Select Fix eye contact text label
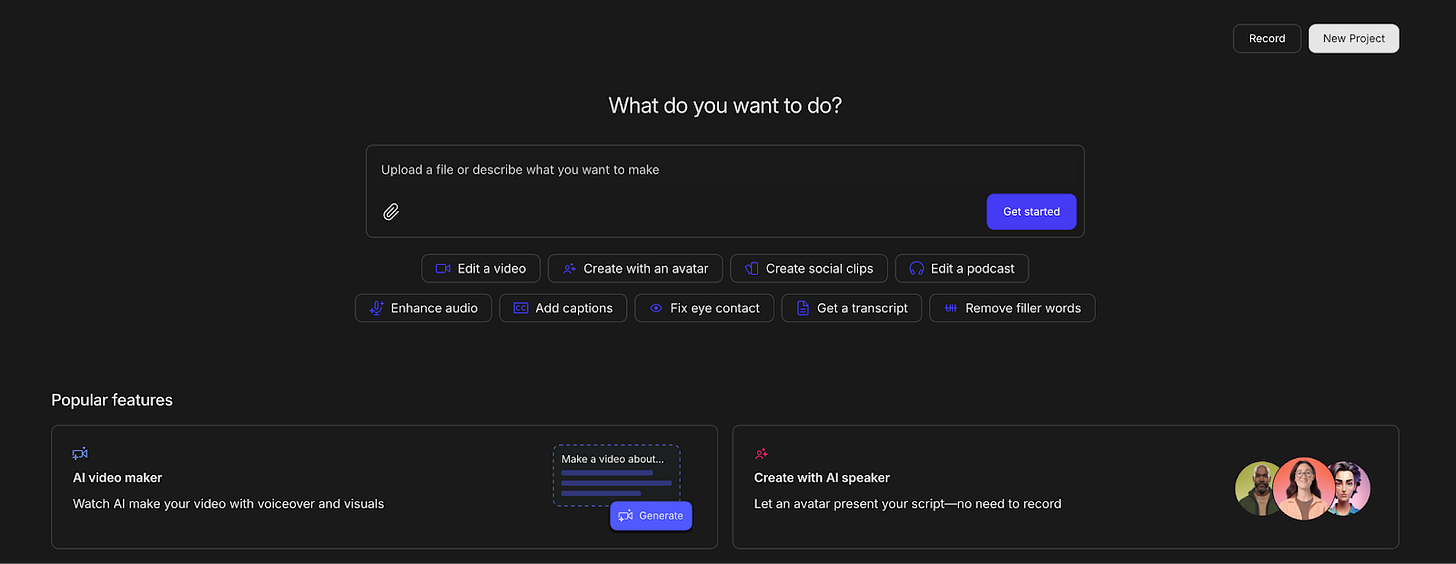 click(x=715, y=308)
